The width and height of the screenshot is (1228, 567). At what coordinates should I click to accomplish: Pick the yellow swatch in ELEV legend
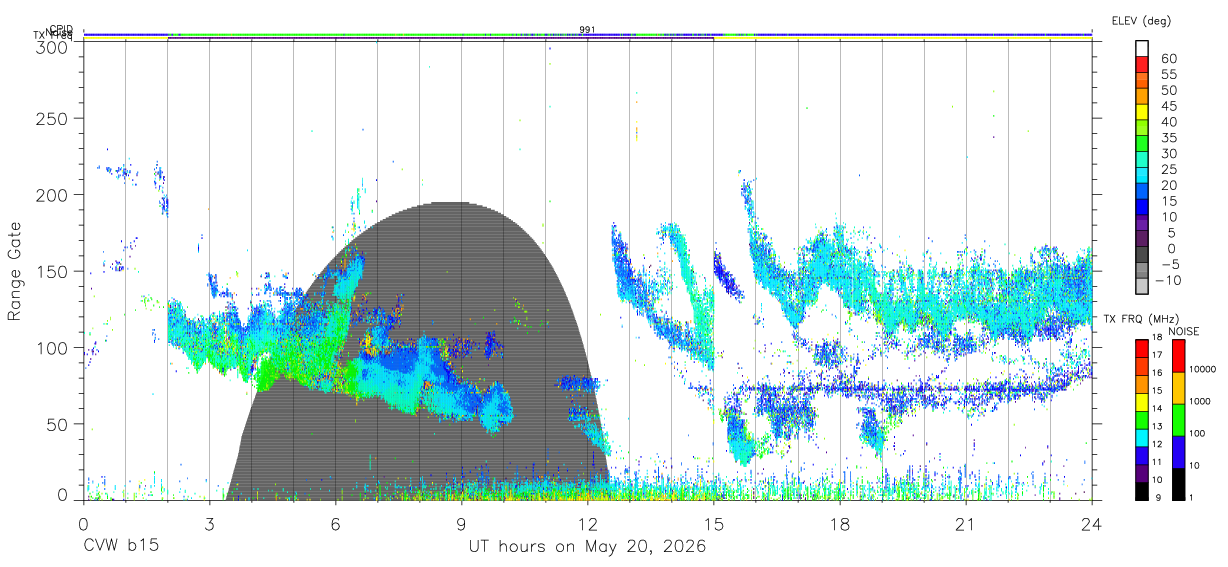click(1142, 112)
